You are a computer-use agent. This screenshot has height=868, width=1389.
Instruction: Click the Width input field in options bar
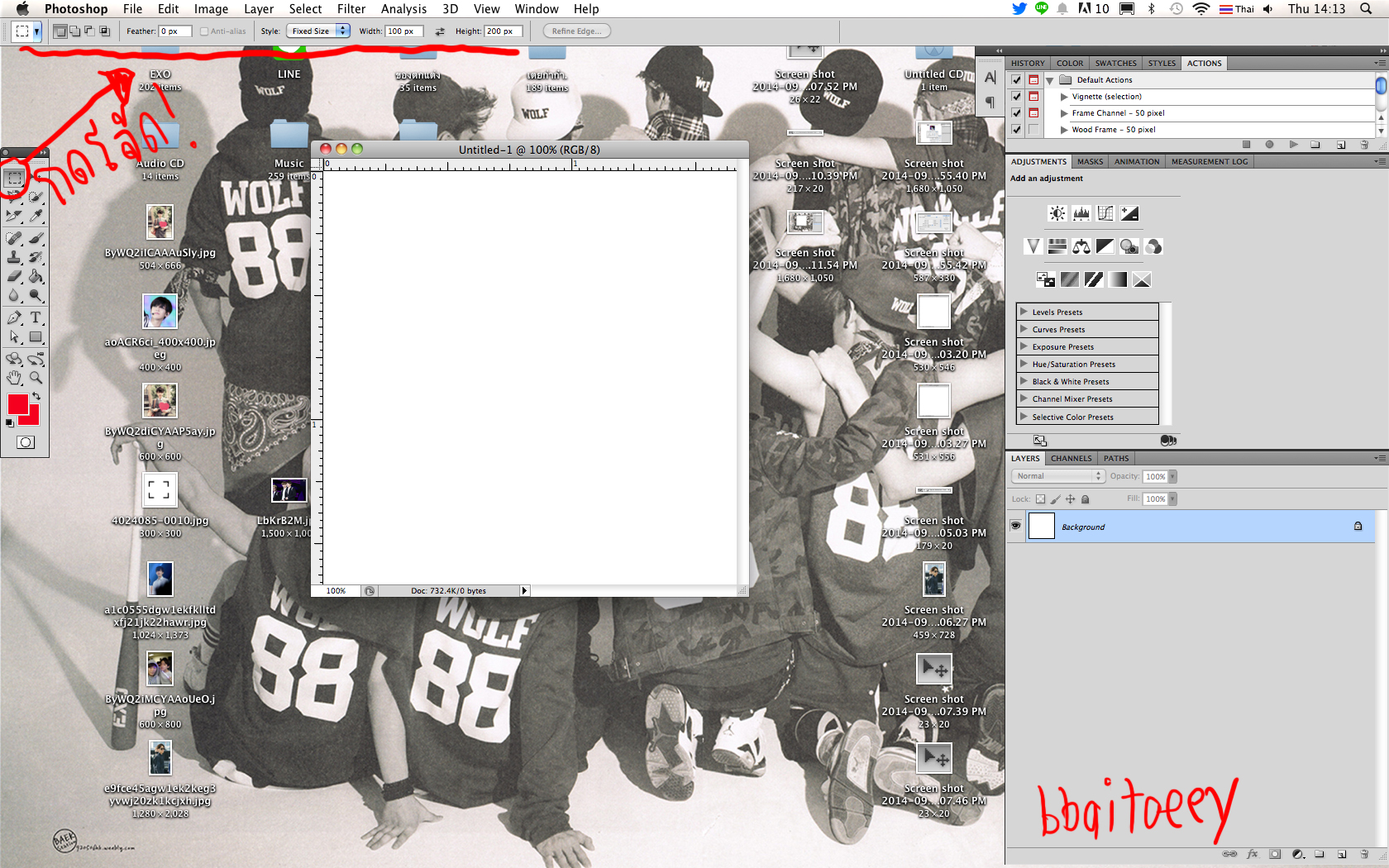pyautogui.click(x=404, y=31)
